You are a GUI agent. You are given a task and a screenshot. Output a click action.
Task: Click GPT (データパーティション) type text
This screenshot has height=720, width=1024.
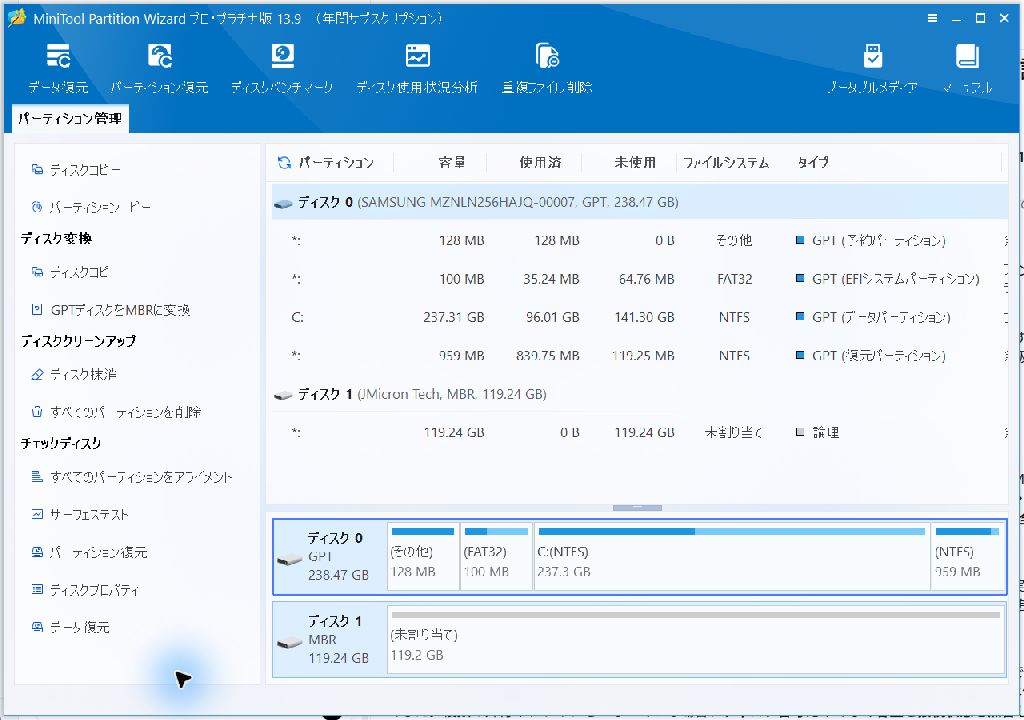click(x=881, y=317)
